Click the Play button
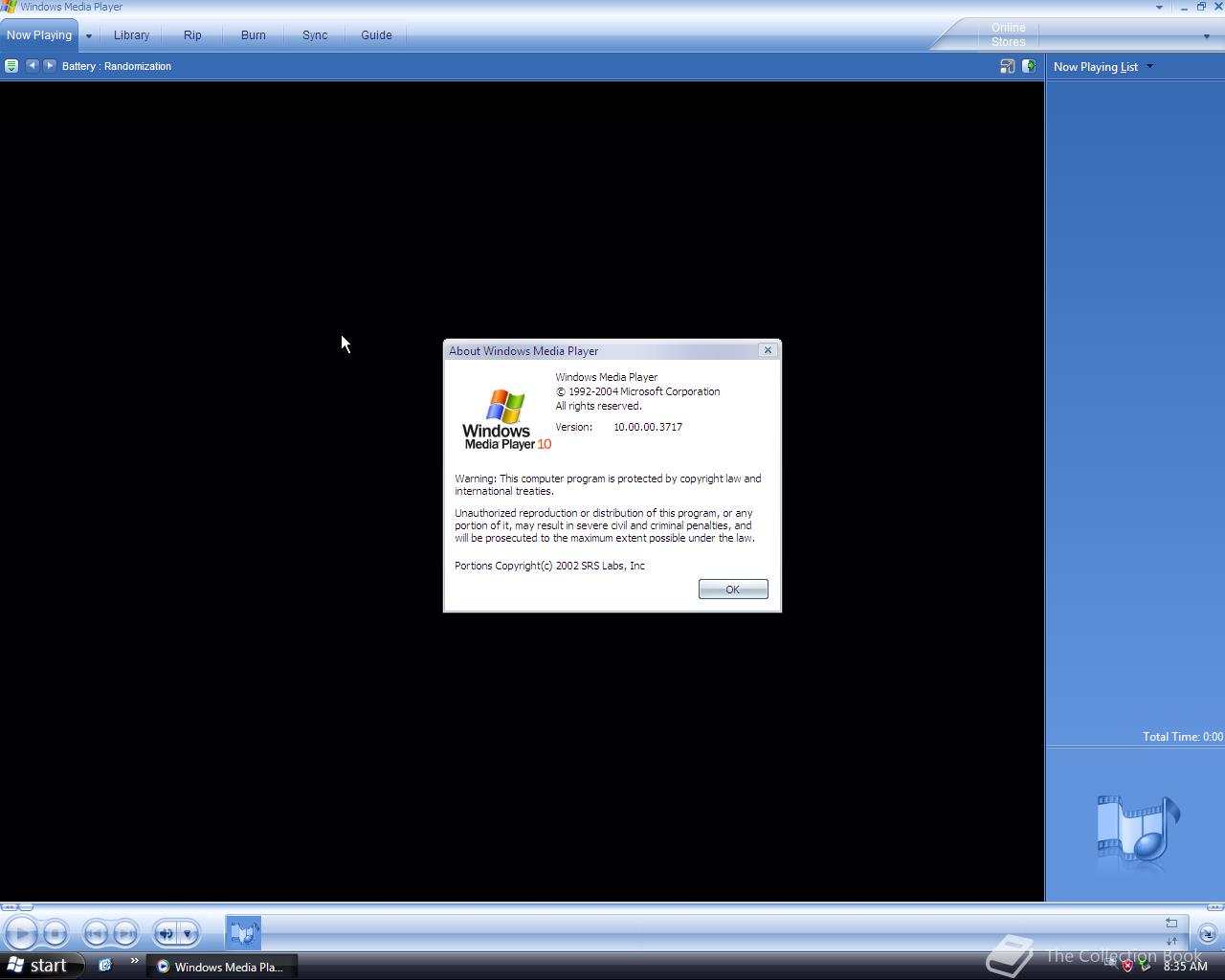Screen dimensions: 1225x980 point(21,933)
